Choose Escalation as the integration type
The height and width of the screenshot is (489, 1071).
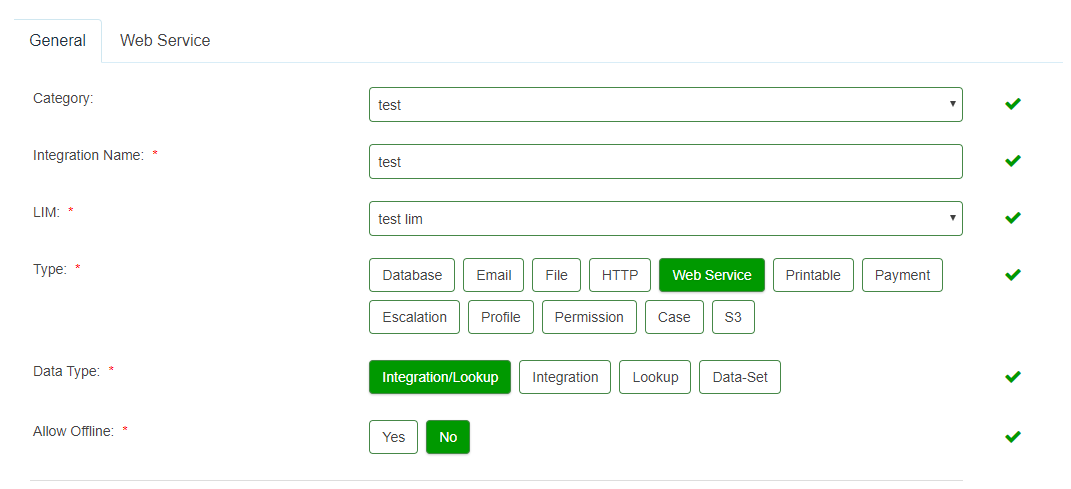[x=415, y=317]
